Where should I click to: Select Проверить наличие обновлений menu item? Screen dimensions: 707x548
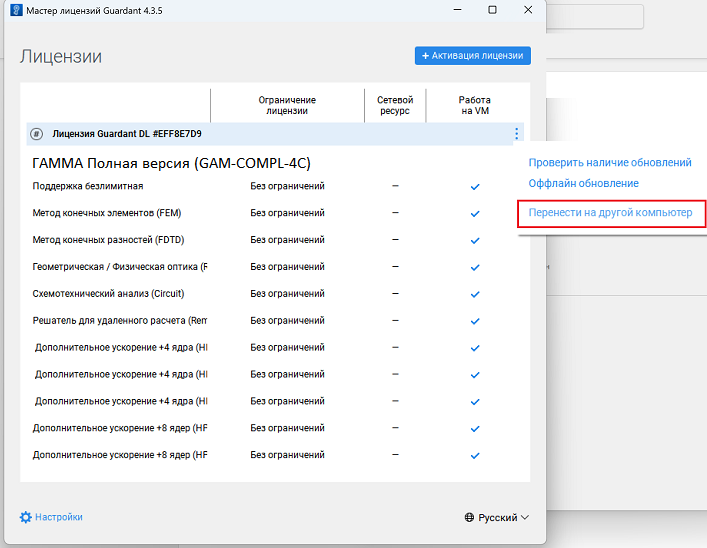pyautogui.click(x=610, y=162)
